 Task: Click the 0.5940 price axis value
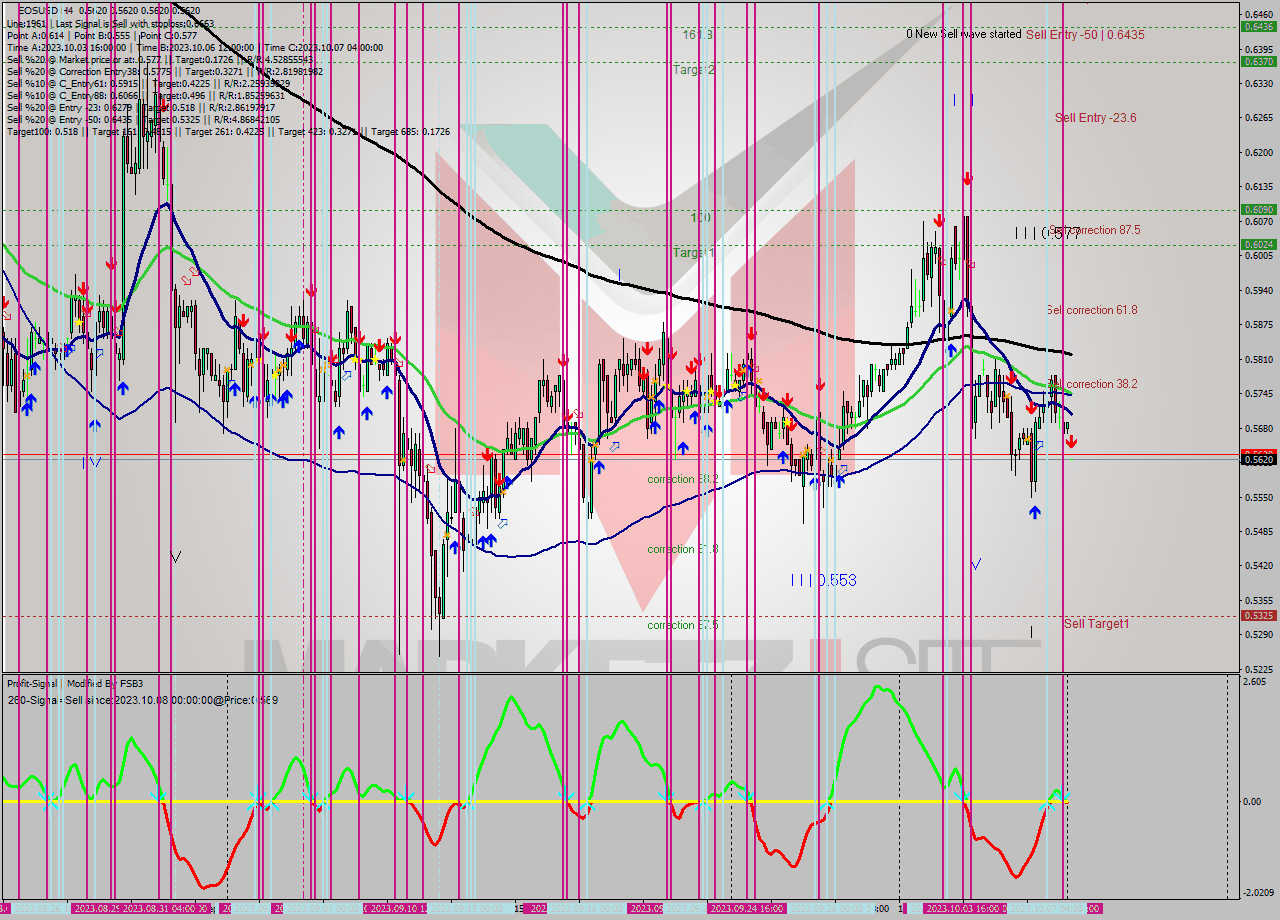1258,291
